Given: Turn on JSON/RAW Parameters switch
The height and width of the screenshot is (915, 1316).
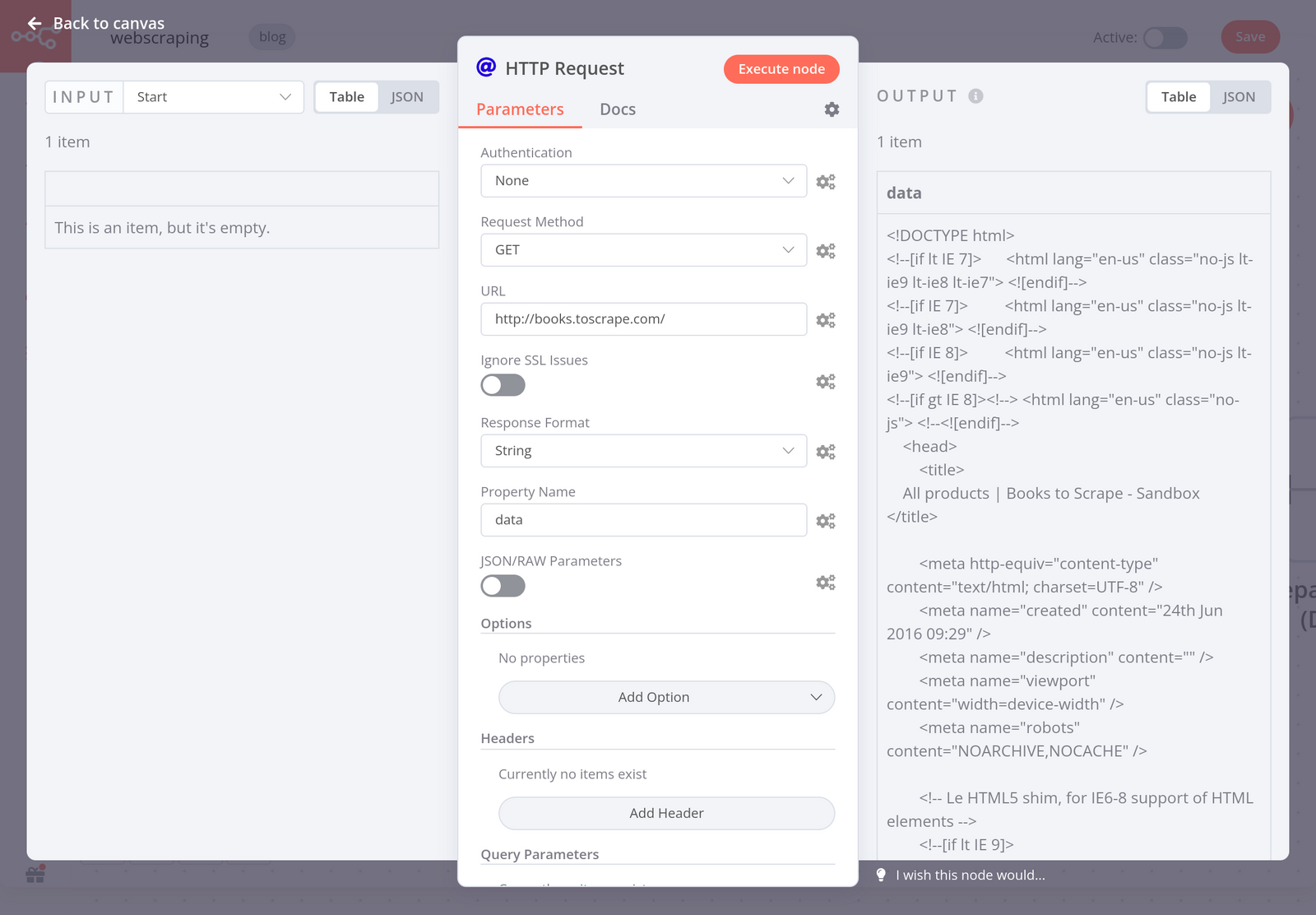Looking at the screenshot, I should pos(503,586).
